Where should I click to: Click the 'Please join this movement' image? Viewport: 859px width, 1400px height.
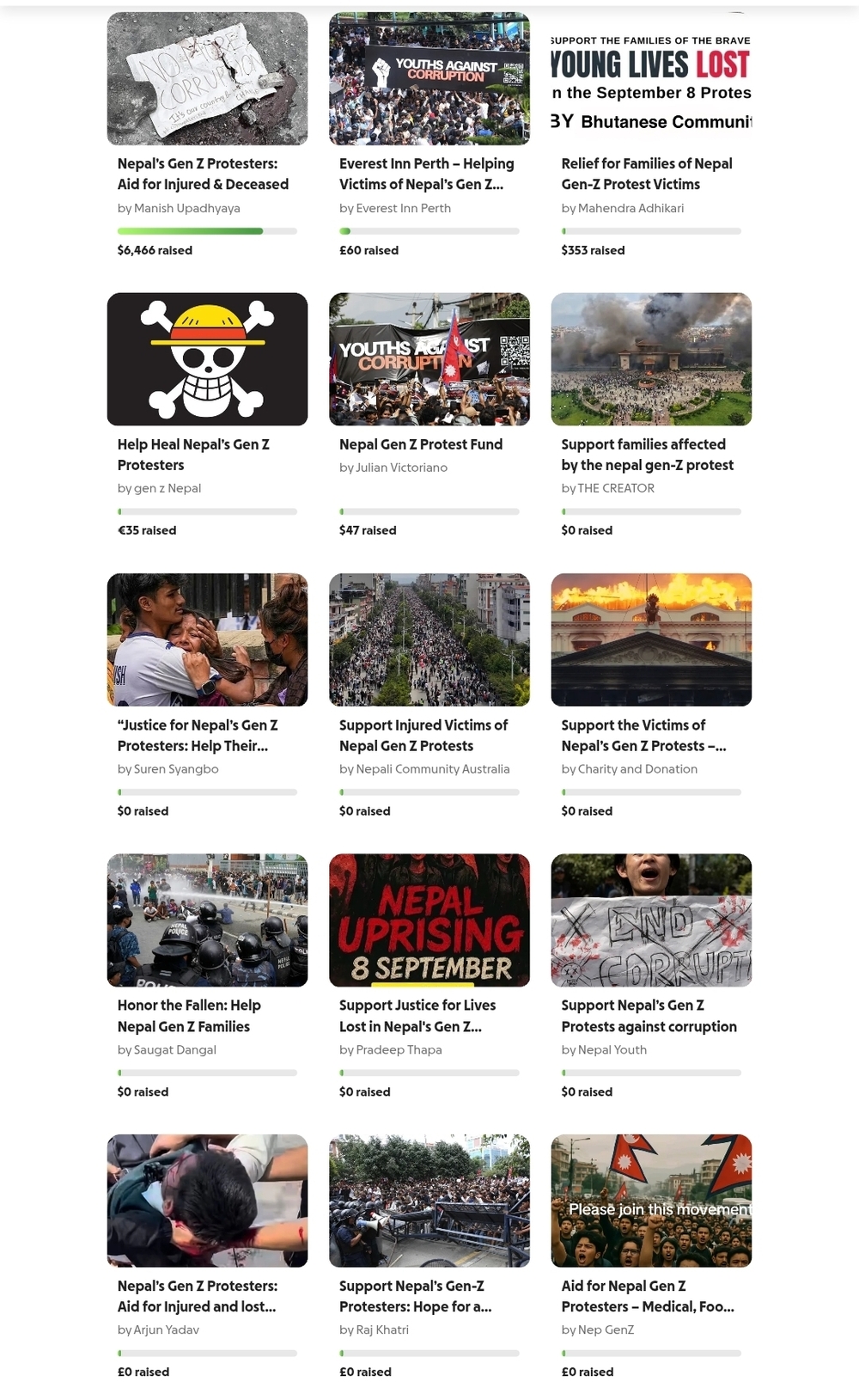point(651,1201)
